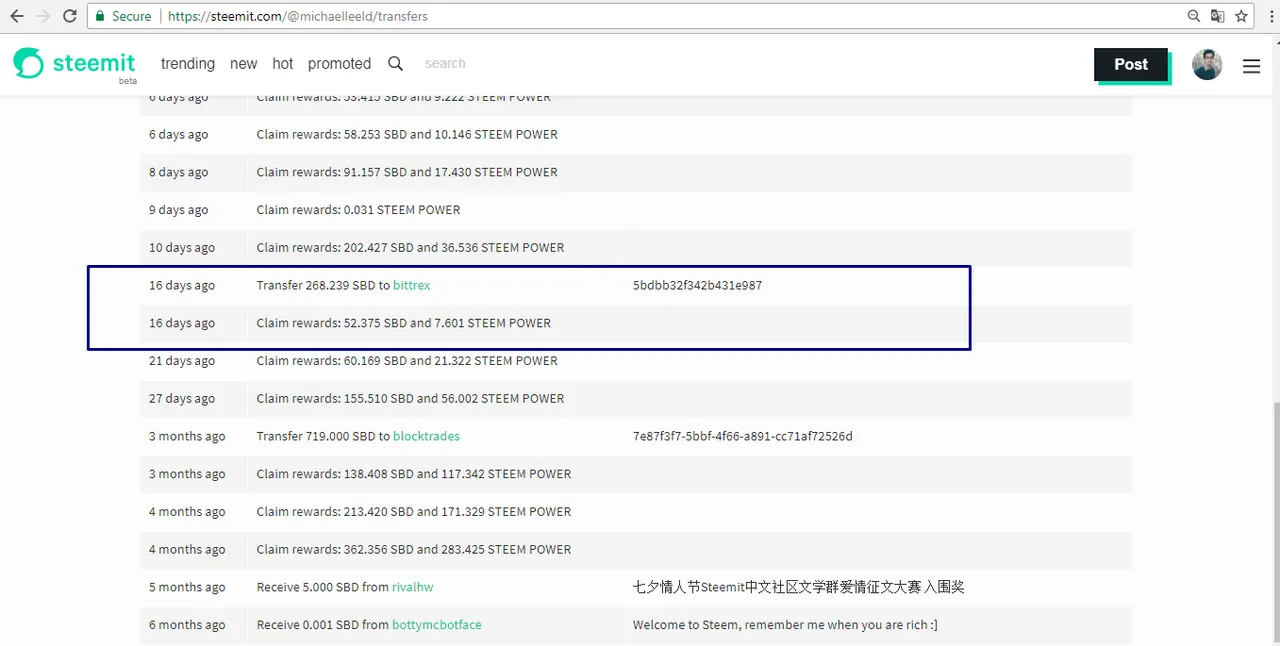Go to promoted posts

click(x=339, y=63)
